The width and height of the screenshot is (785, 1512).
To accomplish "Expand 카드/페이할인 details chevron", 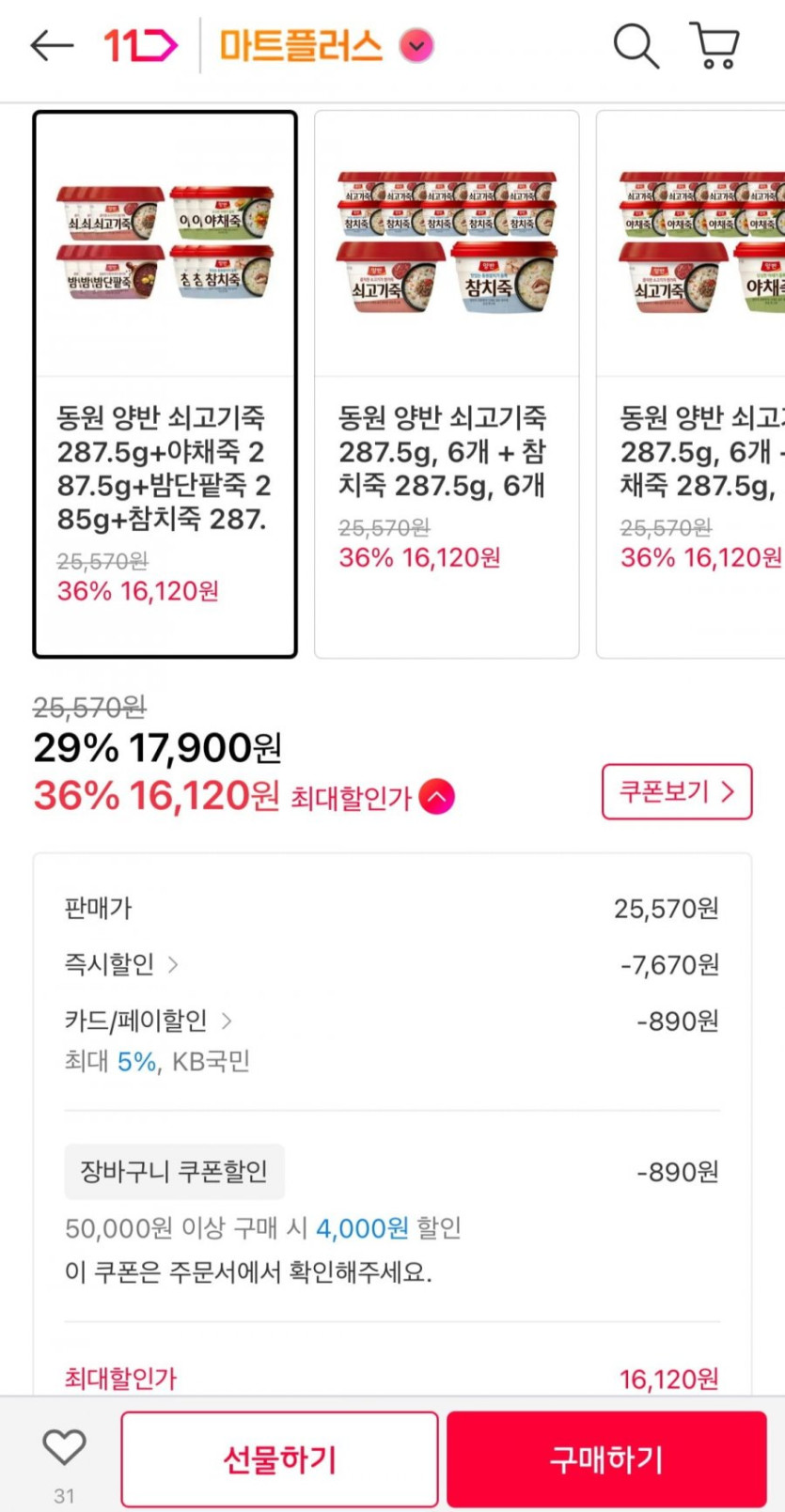I will (x=227, y=1021).
